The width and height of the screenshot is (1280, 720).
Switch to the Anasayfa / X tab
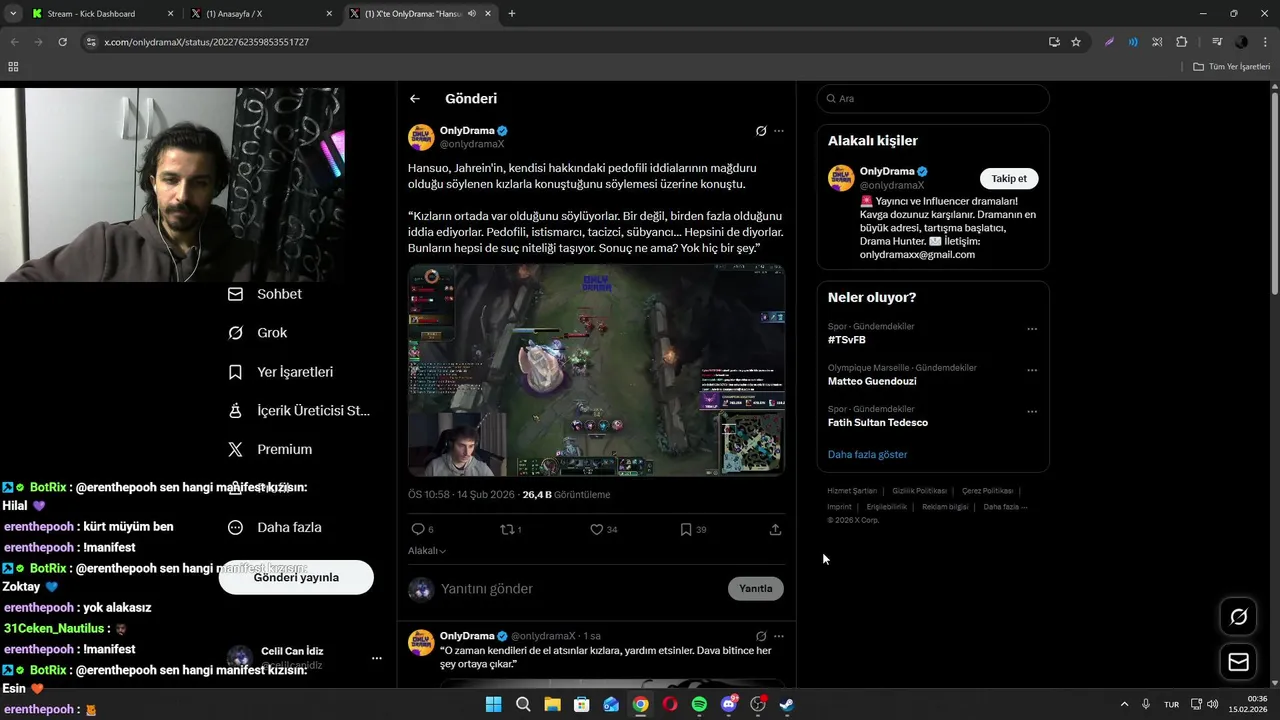(x=262, y=14)
